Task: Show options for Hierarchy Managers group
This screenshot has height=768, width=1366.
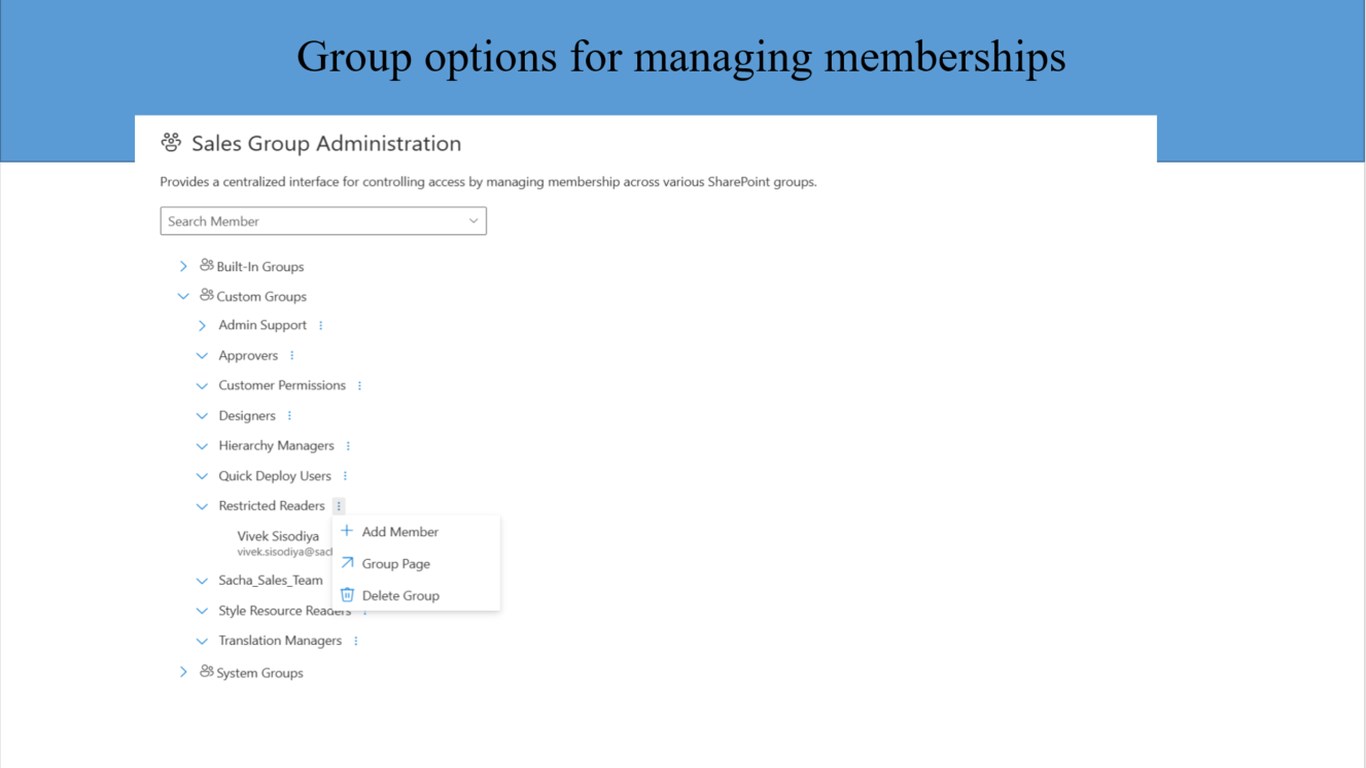Action: tap(348, 446)
